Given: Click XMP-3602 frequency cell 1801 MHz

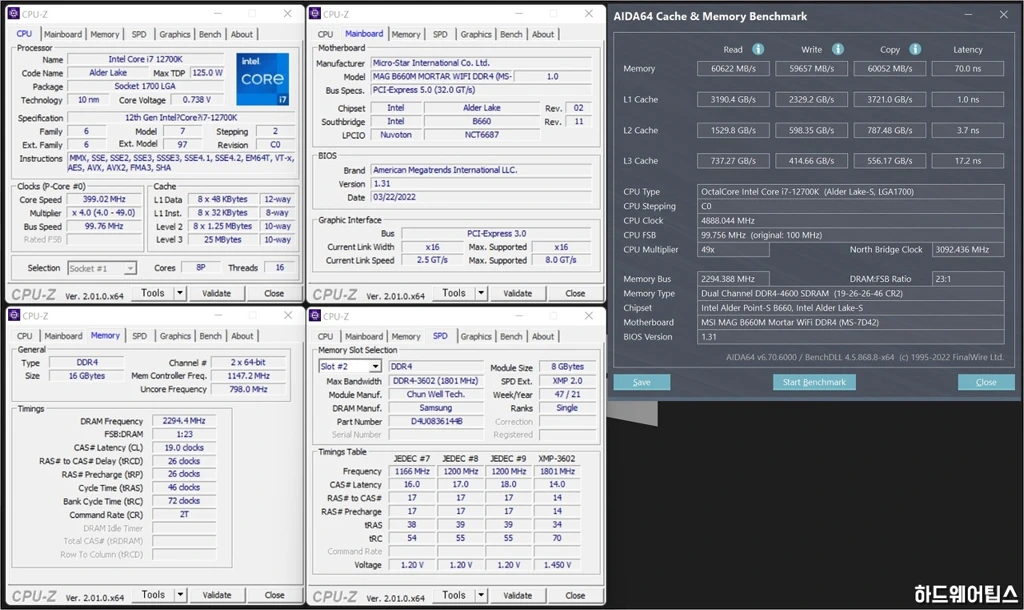Looking at the screenshot, I should click(557, 472).
